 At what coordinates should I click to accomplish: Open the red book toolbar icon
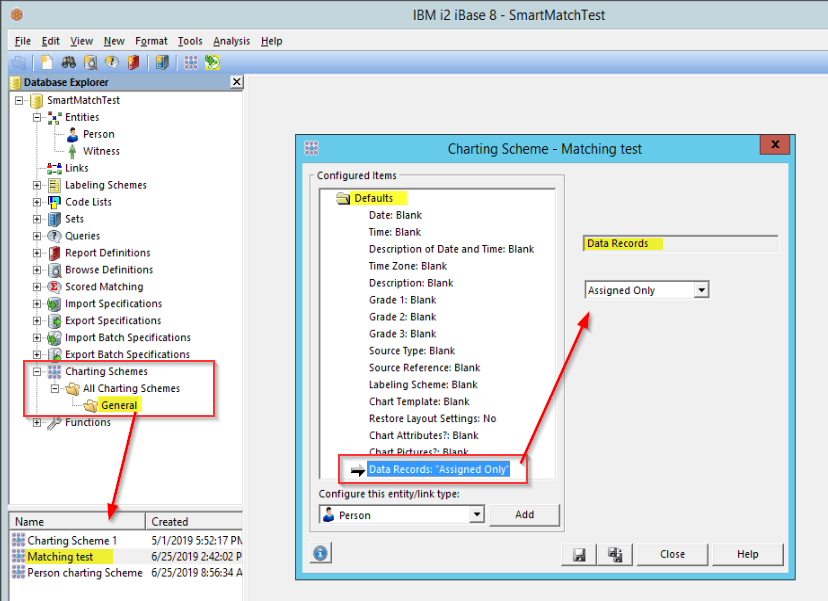pos(135,62)
